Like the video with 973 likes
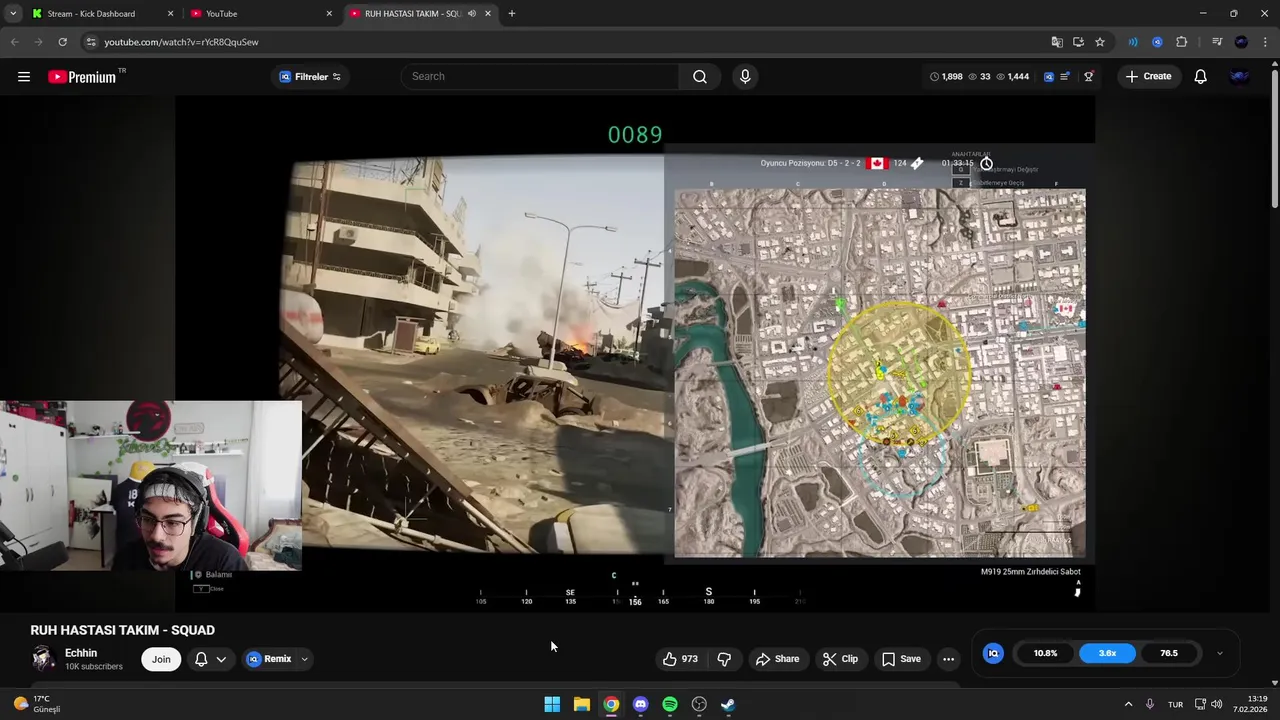1280x720 pixels. pos(680,659)
